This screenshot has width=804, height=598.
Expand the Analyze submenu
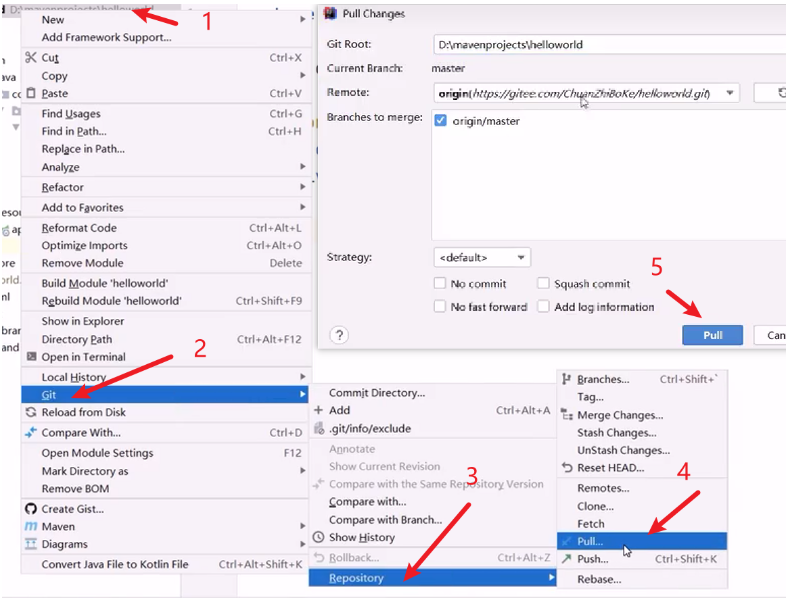(x=166, y=167)
